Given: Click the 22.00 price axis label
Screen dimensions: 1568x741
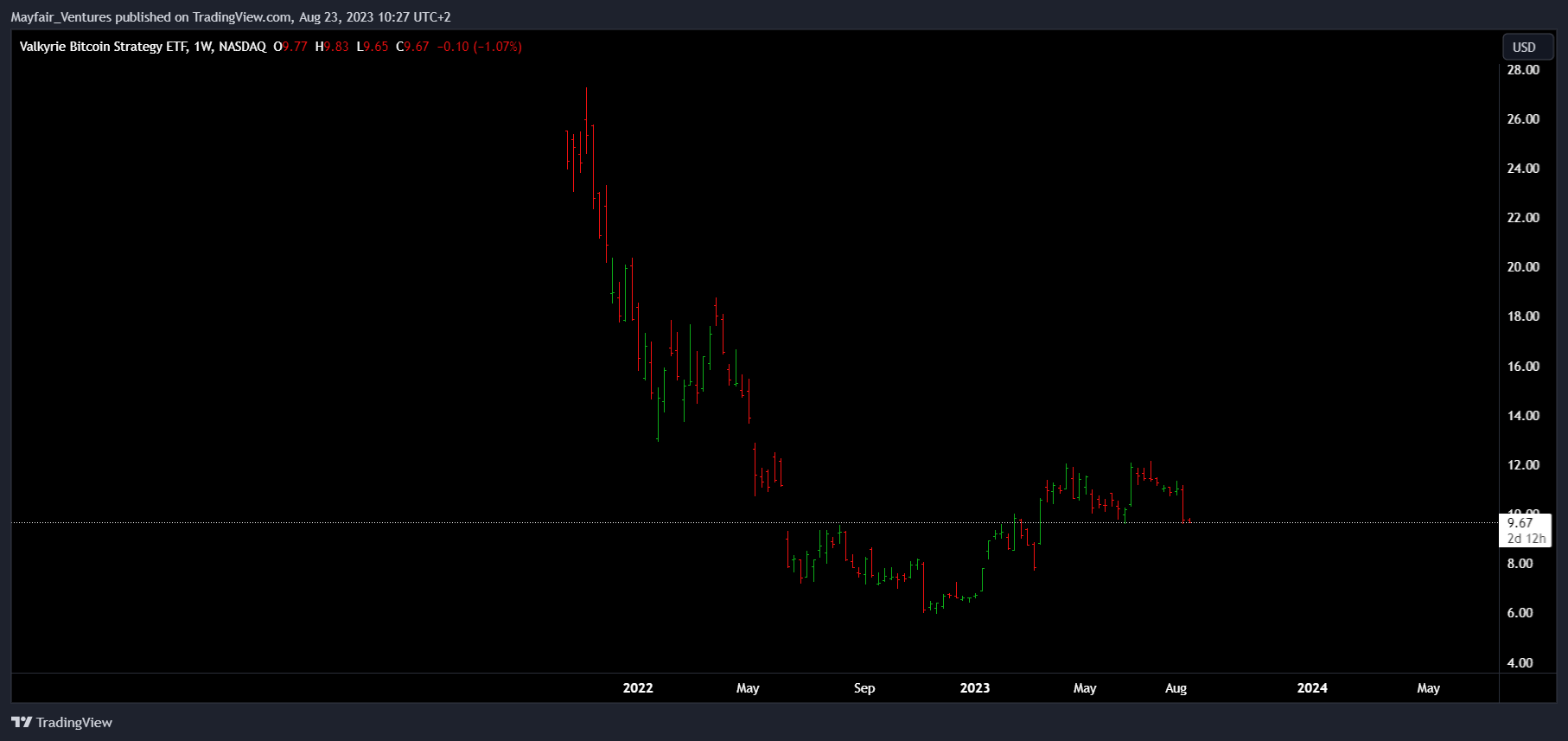Looking at the screenshot, I should (1523, 218).
